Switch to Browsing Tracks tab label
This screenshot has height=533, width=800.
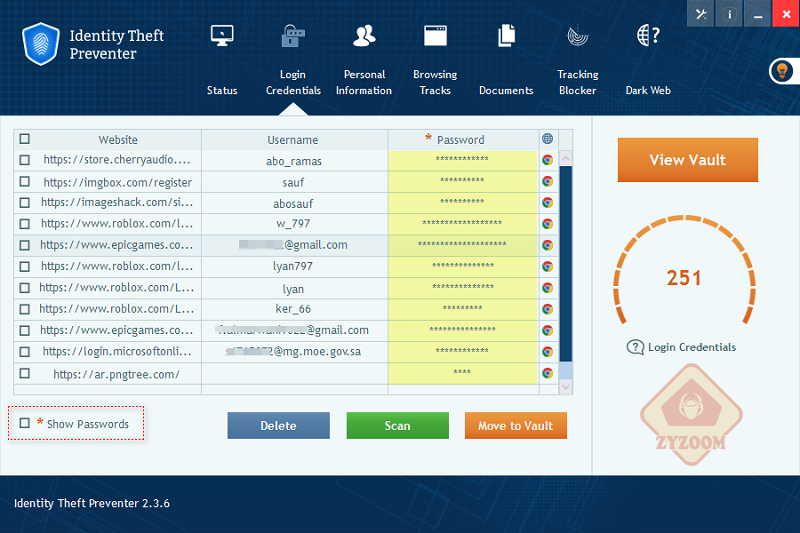[x=435, y=82]
